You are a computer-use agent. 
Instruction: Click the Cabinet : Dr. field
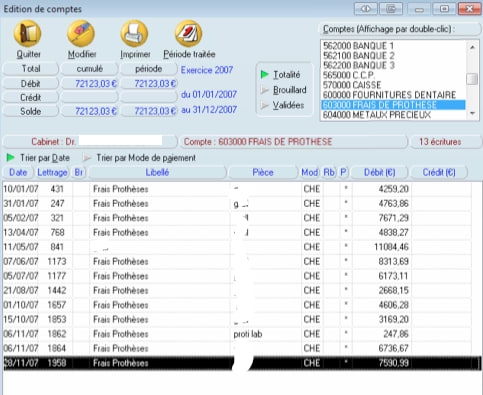tap(90, 142)
